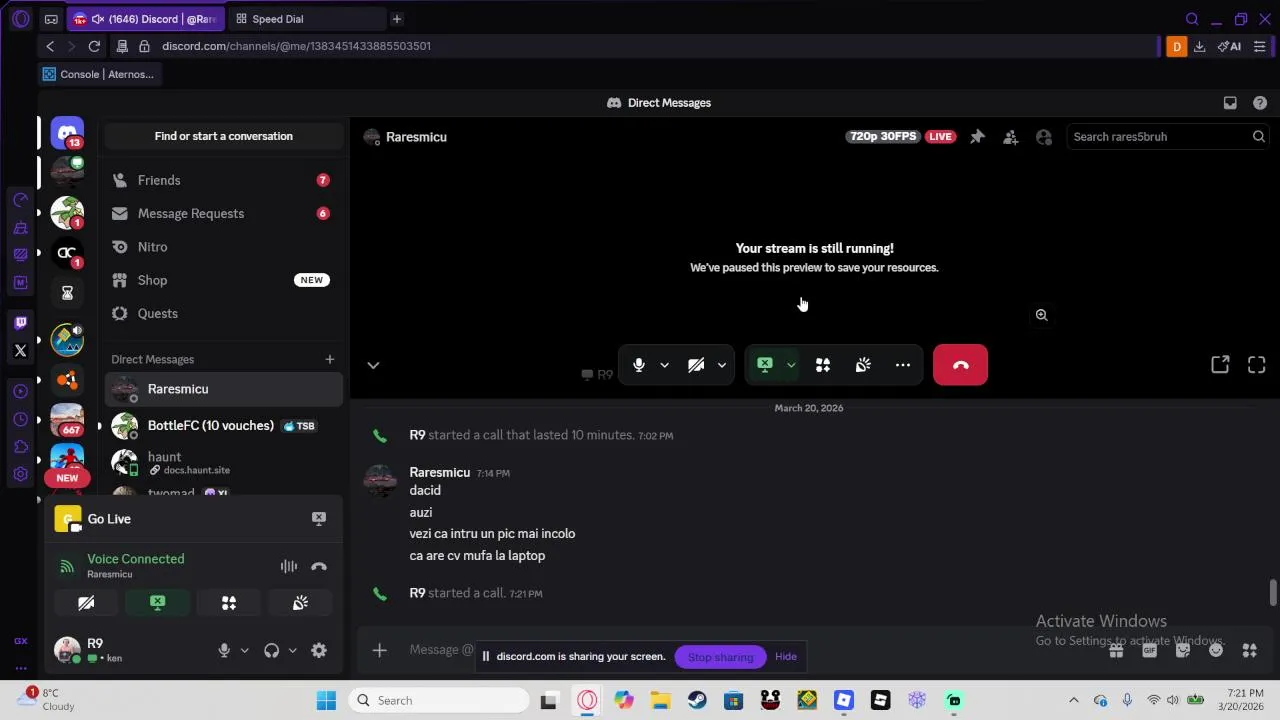Open Quests page

click(x=224, y=314)
